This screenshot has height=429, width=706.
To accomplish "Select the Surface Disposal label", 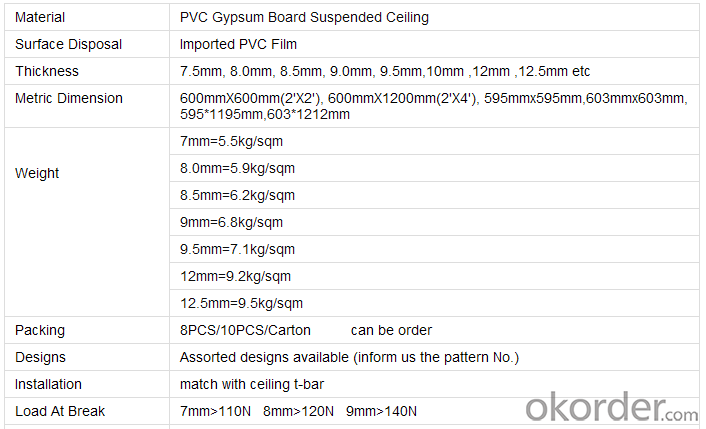I will 68,44.
